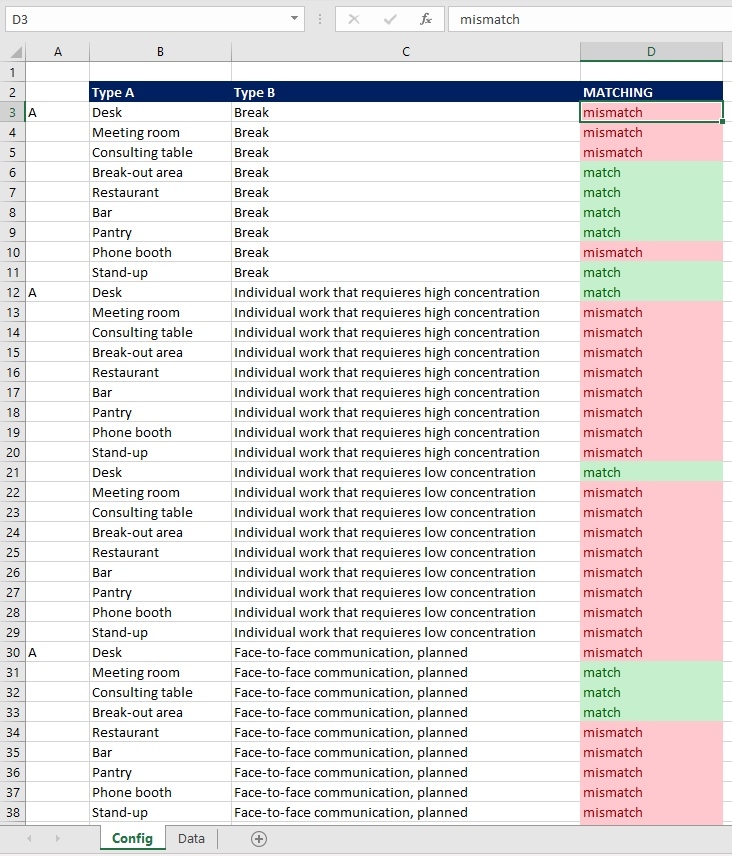Image resolution: width=732 pixels, height=856 pixels.
Task: Click the Enter checkmark icon in formula bar
Action: (x=390, y=20)
